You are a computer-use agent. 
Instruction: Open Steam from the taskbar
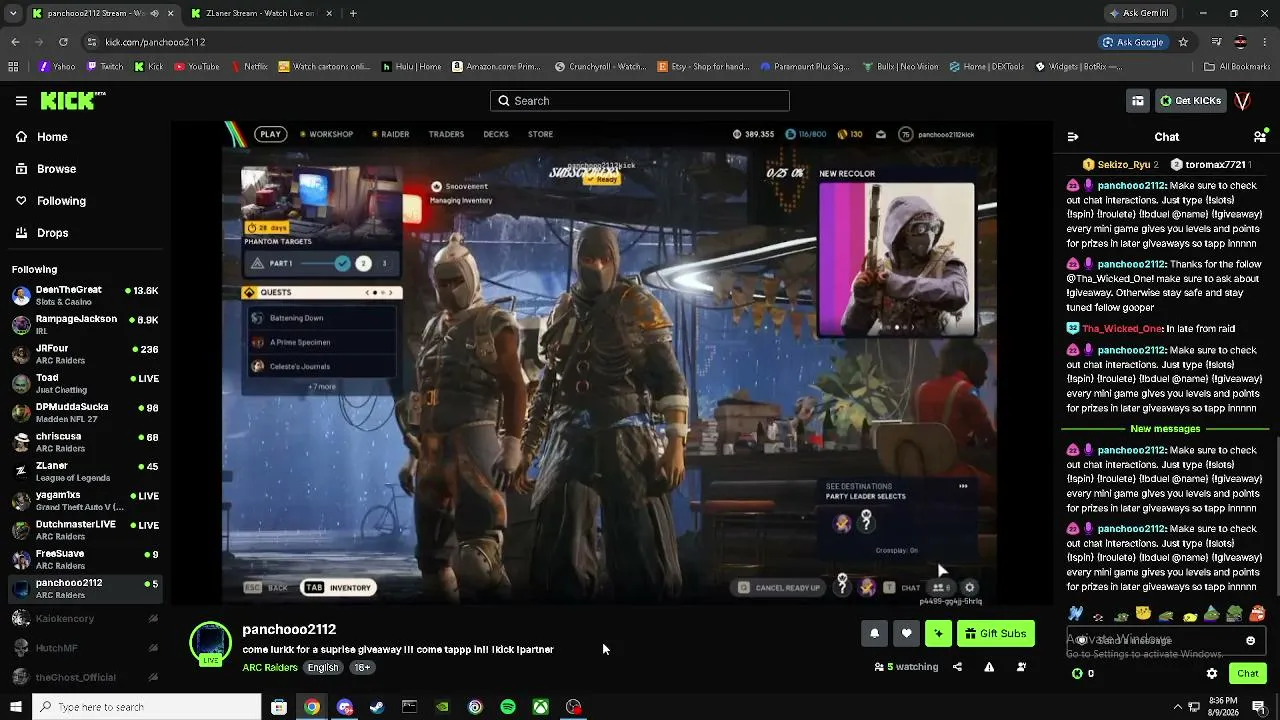click(x=377, y=707)
